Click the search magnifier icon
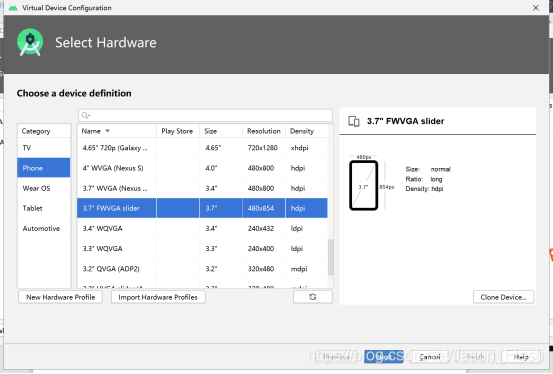Screen dimensions: 553x374 [85, 115]
